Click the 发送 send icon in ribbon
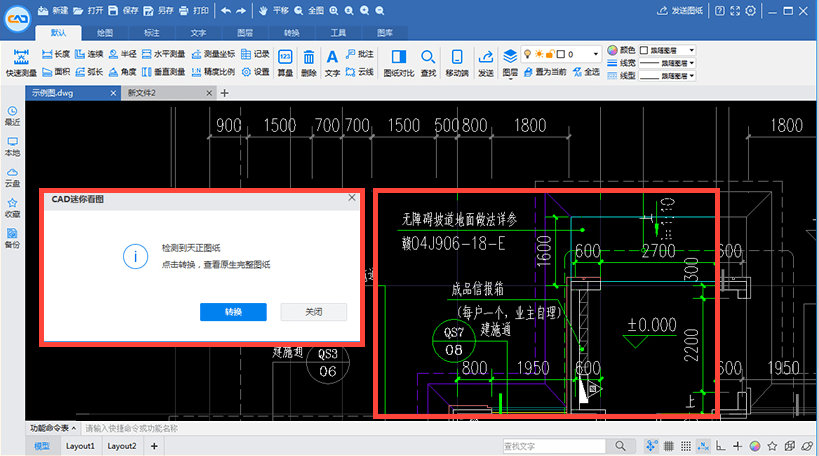 486,63
